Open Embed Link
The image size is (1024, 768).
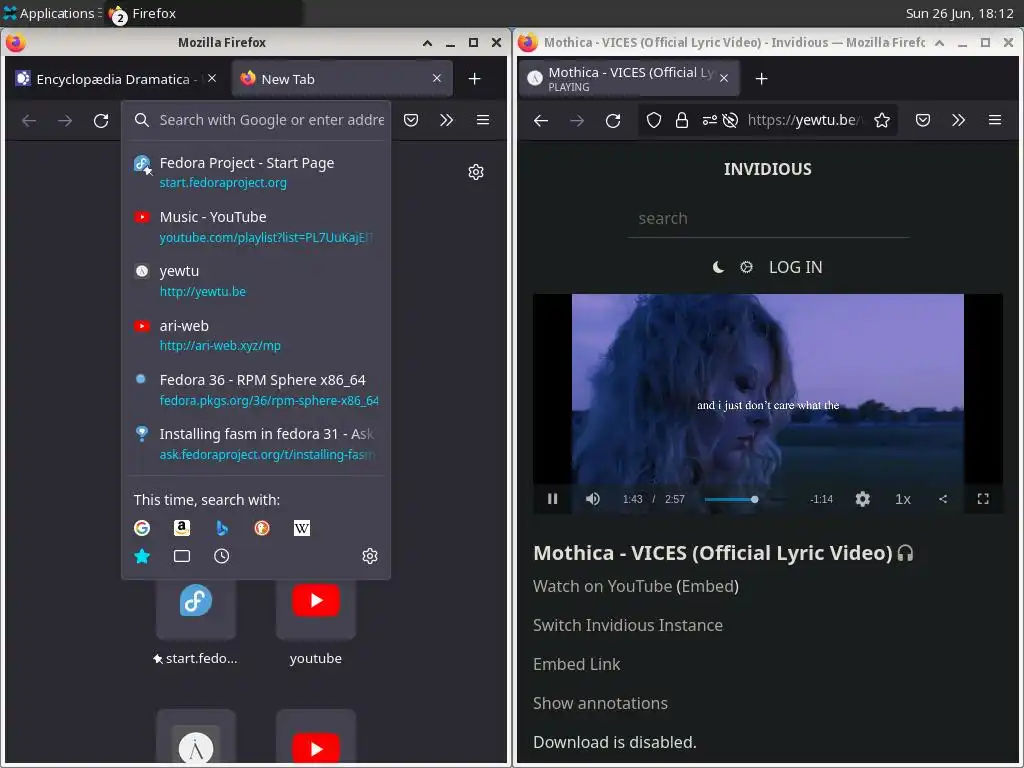click(x=577, y=664)
